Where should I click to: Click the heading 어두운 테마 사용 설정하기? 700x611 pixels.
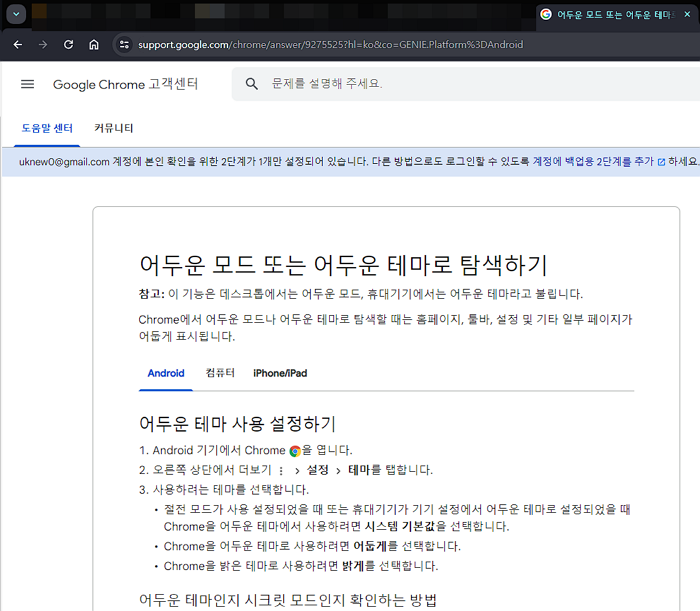(238, 424)
